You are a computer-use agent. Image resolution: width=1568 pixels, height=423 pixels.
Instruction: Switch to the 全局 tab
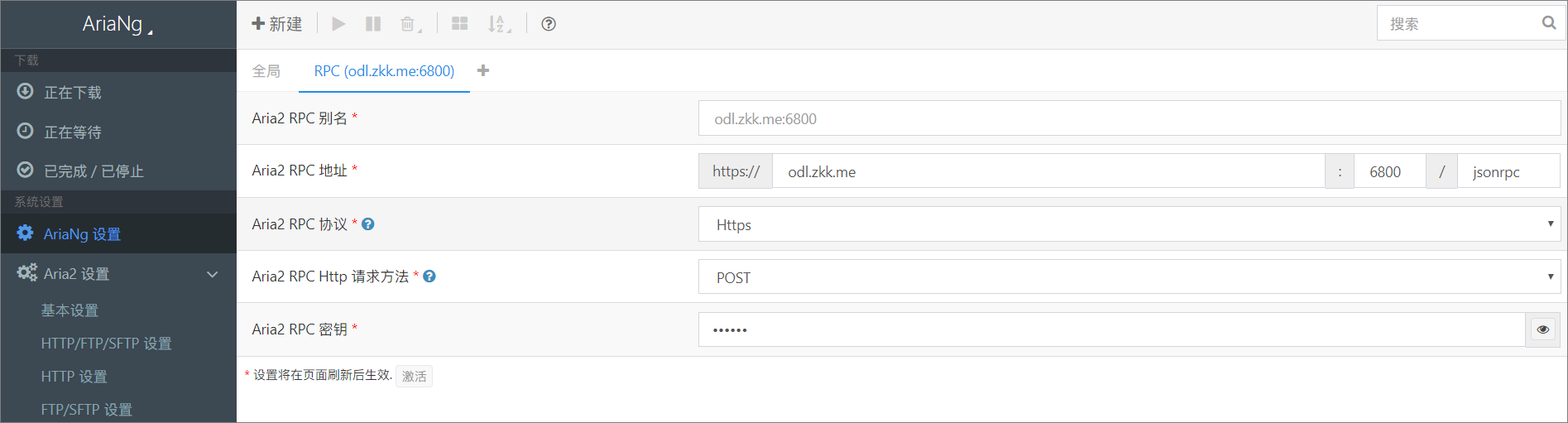tap(266, 71)
